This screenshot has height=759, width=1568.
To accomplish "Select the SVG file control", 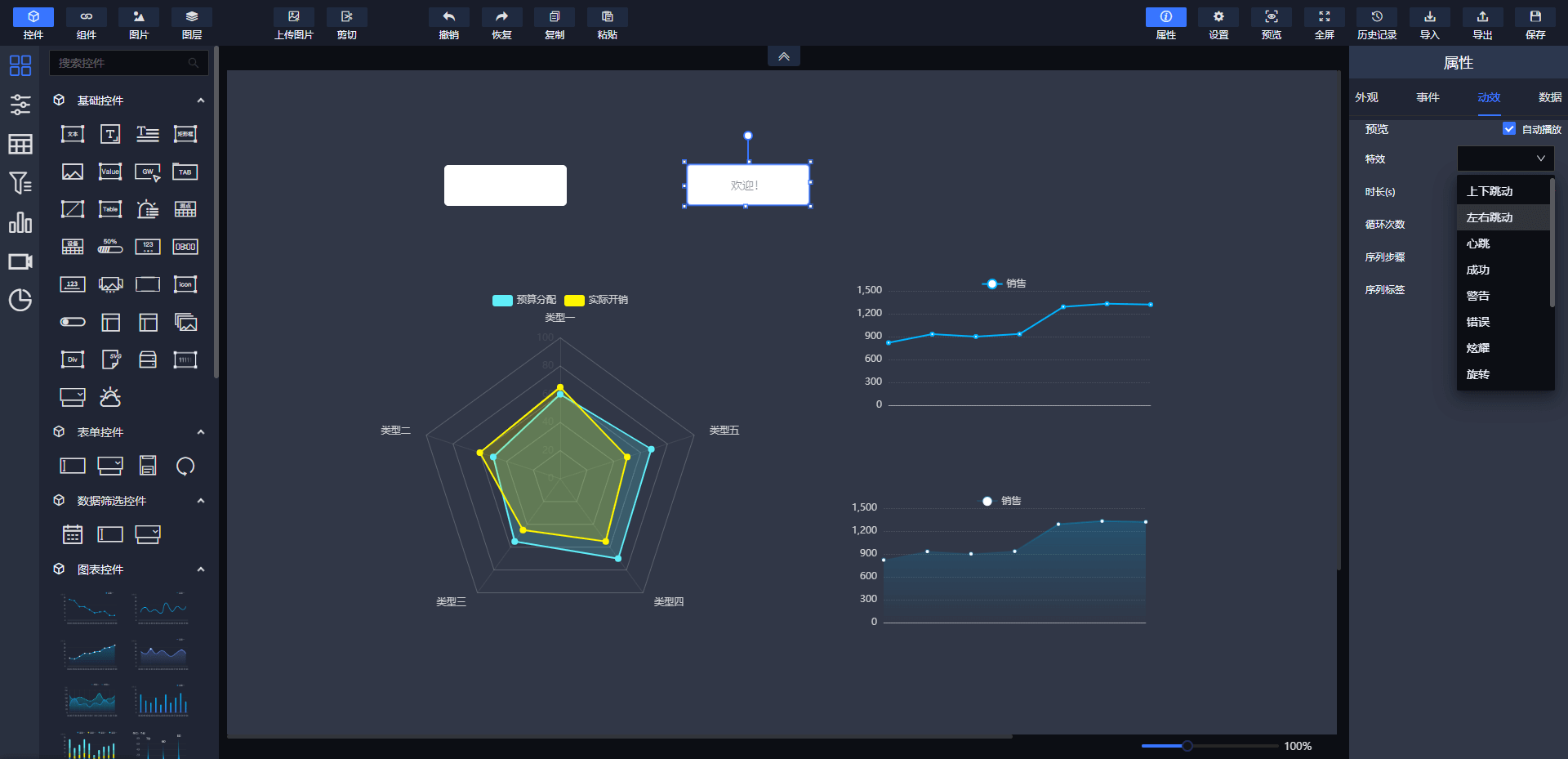I will (110, 359).
